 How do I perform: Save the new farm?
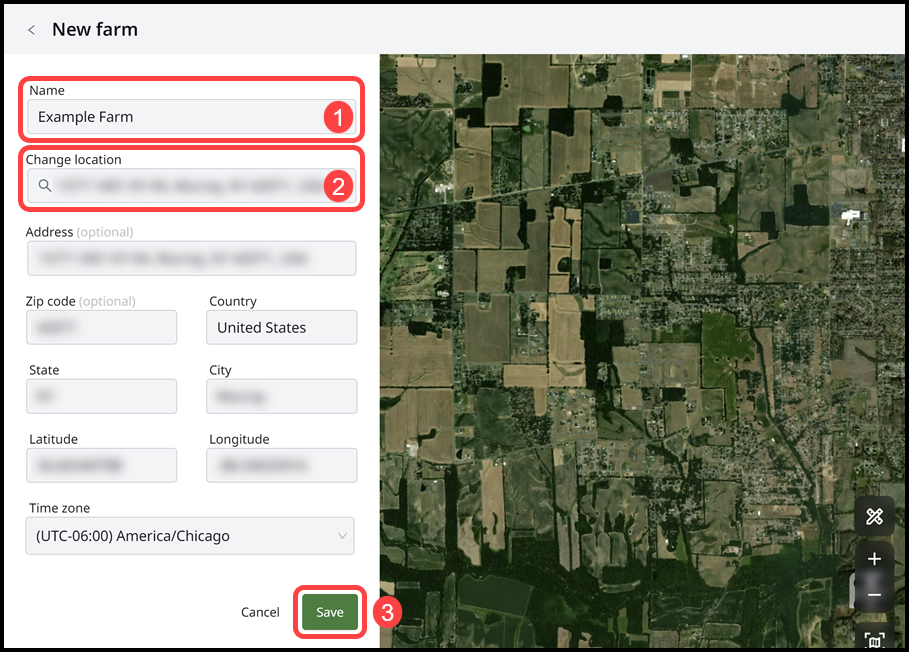pos(329,612)
